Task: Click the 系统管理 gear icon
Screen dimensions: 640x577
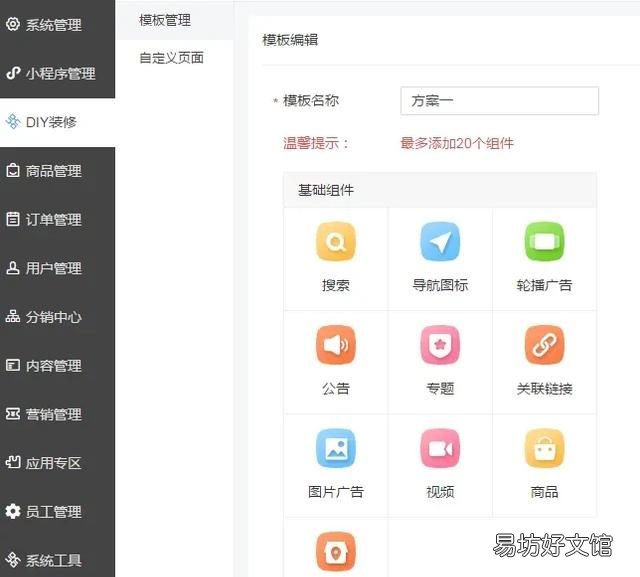Action: [x=13, y=24]
